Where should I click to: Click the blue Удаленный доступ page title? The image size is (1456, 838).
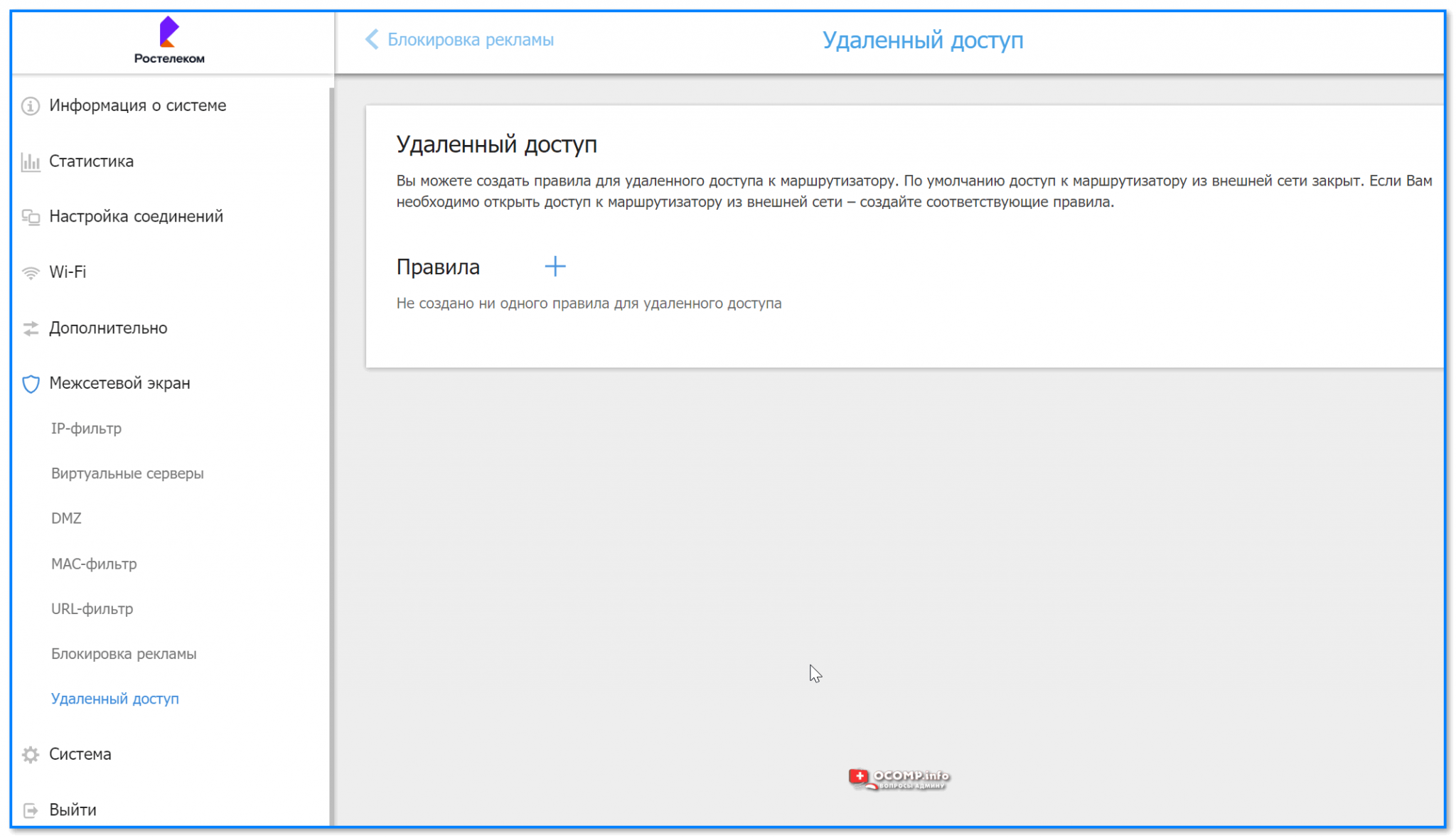point(924,40)
